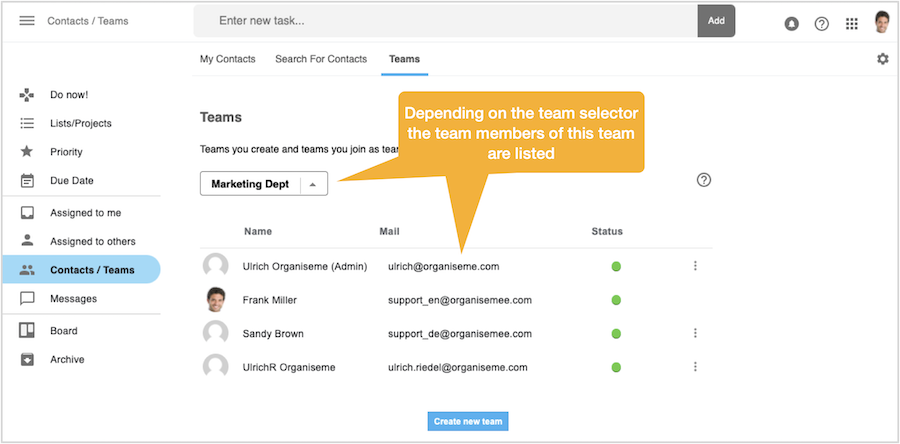
Task: Open options menu for Ulrich Organiseme (Admin)
Action: point(695,266)
